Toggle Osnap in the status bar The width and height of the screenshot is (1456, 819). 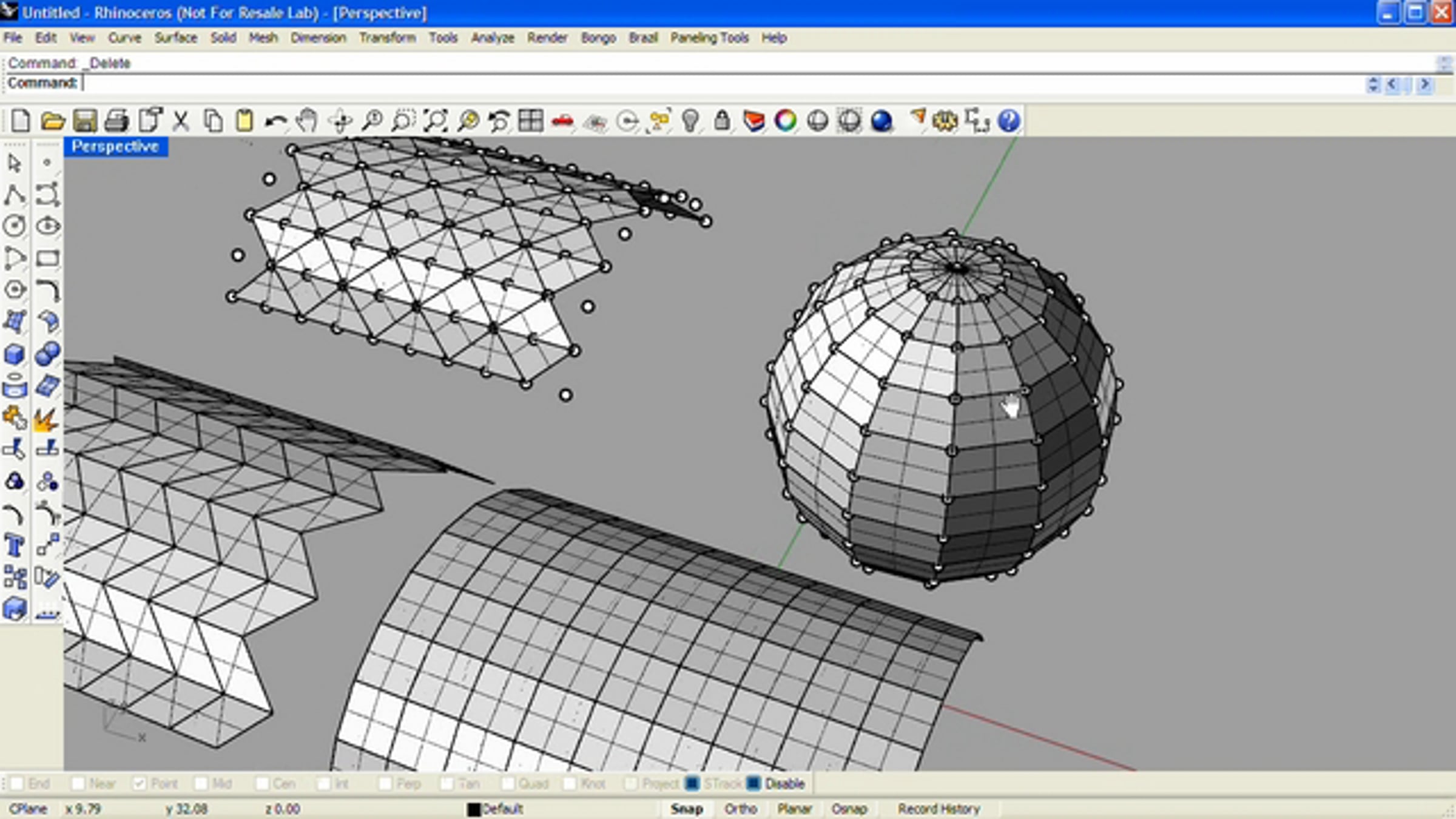click(x=849, y=809)
